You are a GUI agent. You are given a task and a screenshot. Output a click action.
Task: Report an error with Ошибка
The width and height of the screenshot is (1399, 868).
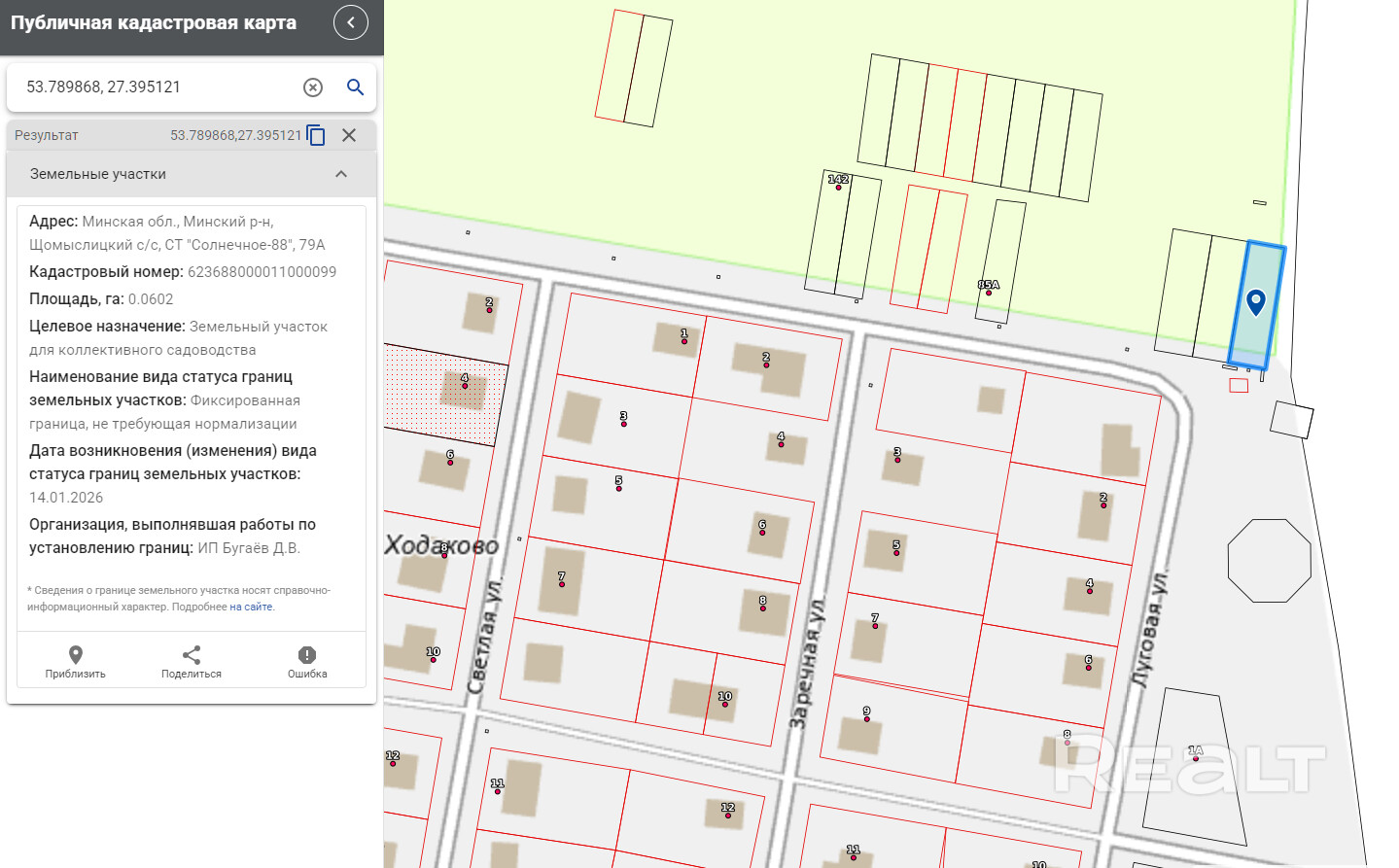[307, 662]
